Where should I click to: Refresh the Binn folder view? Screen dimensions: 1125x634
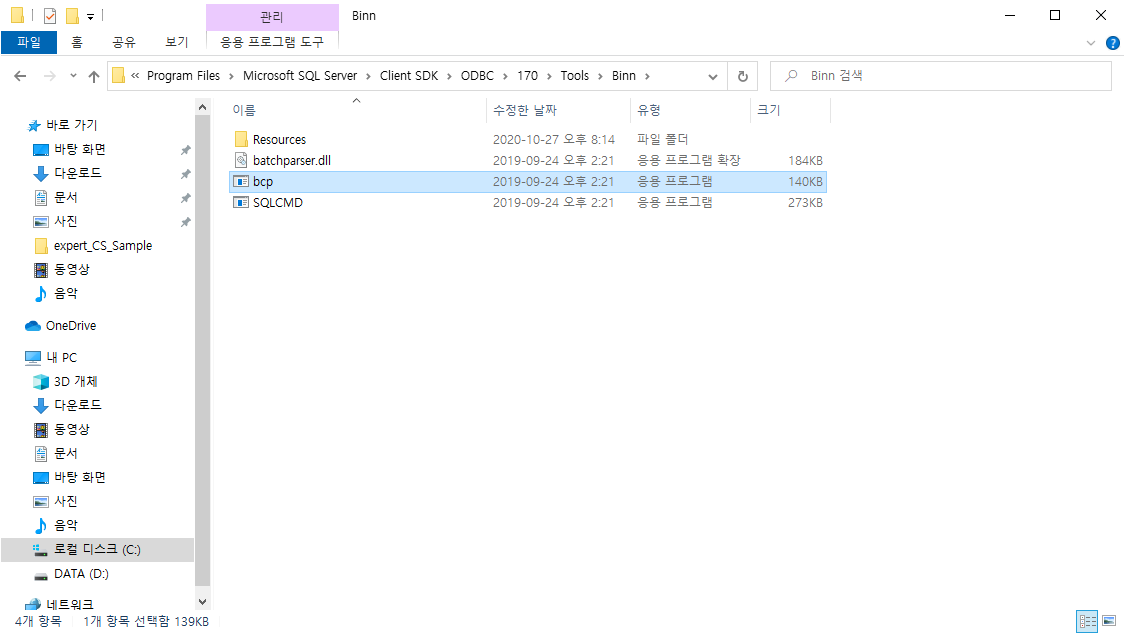[x=743, y=76]
